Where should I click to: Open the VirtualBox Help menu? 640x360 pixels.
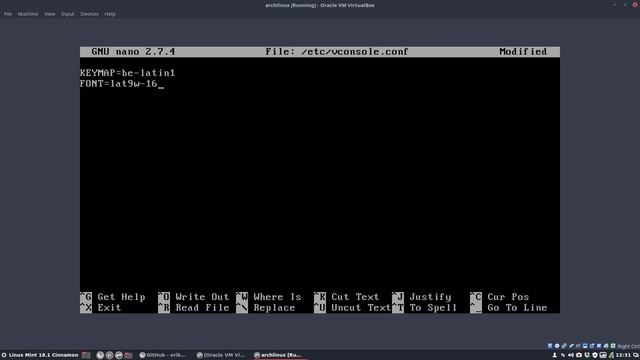pos(110,14)
